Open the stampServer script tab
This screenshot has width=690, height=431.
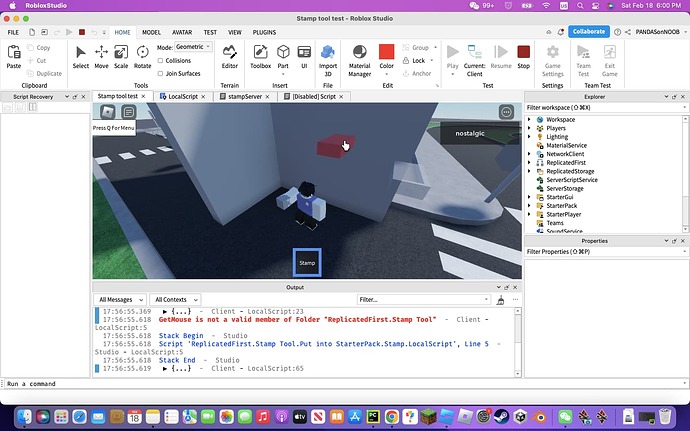click(x=245, y=96)
